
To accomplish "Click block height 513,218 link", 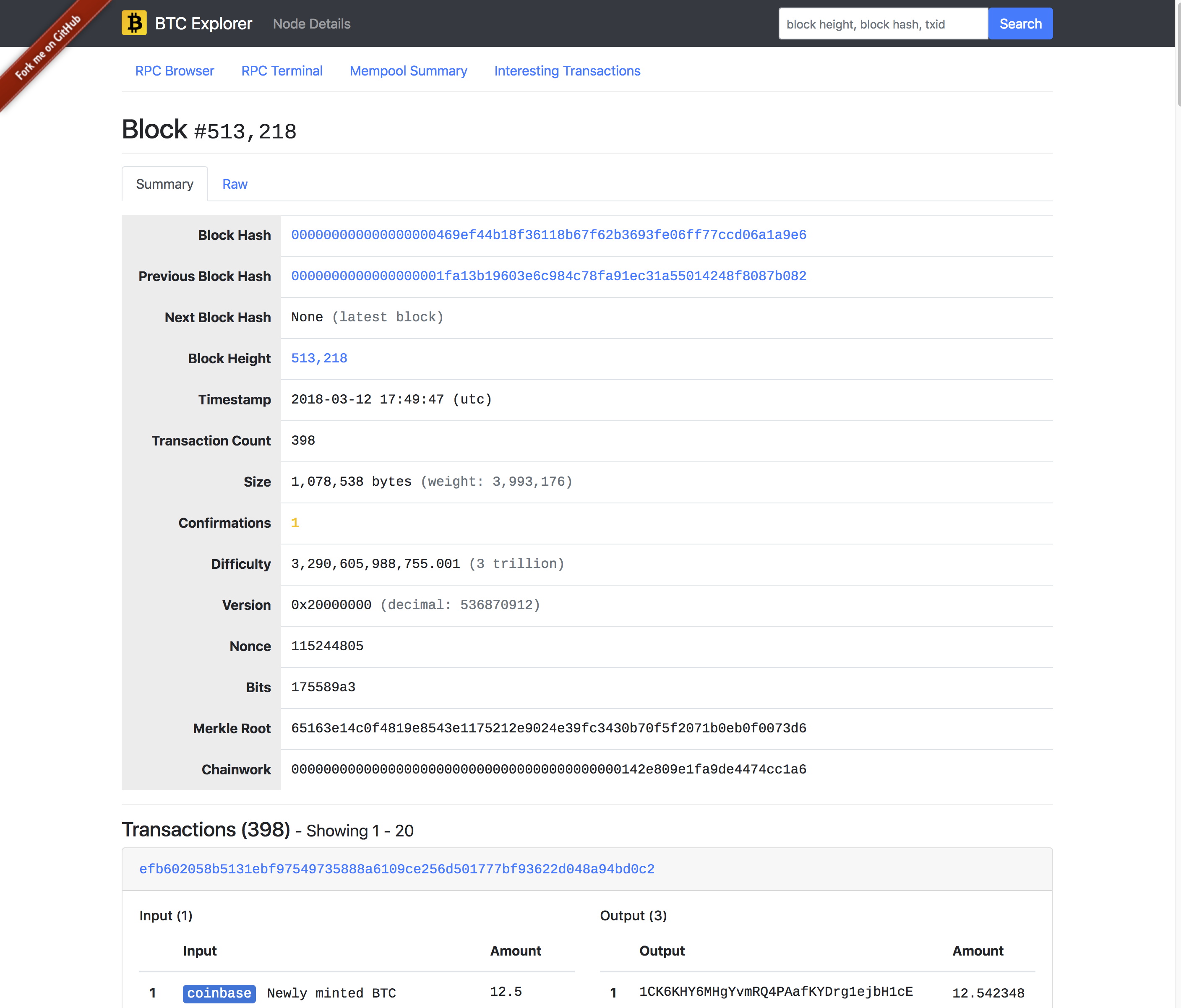I will (x=318, y=358).
